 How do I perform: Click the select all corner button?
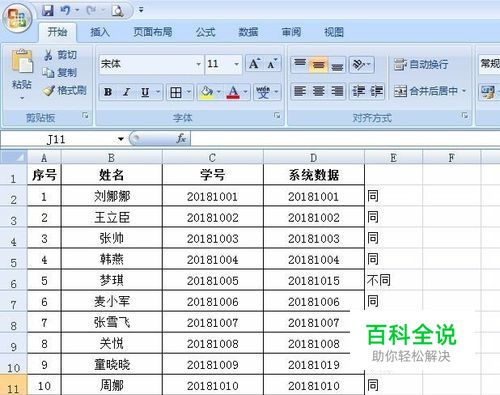point(13,157)
